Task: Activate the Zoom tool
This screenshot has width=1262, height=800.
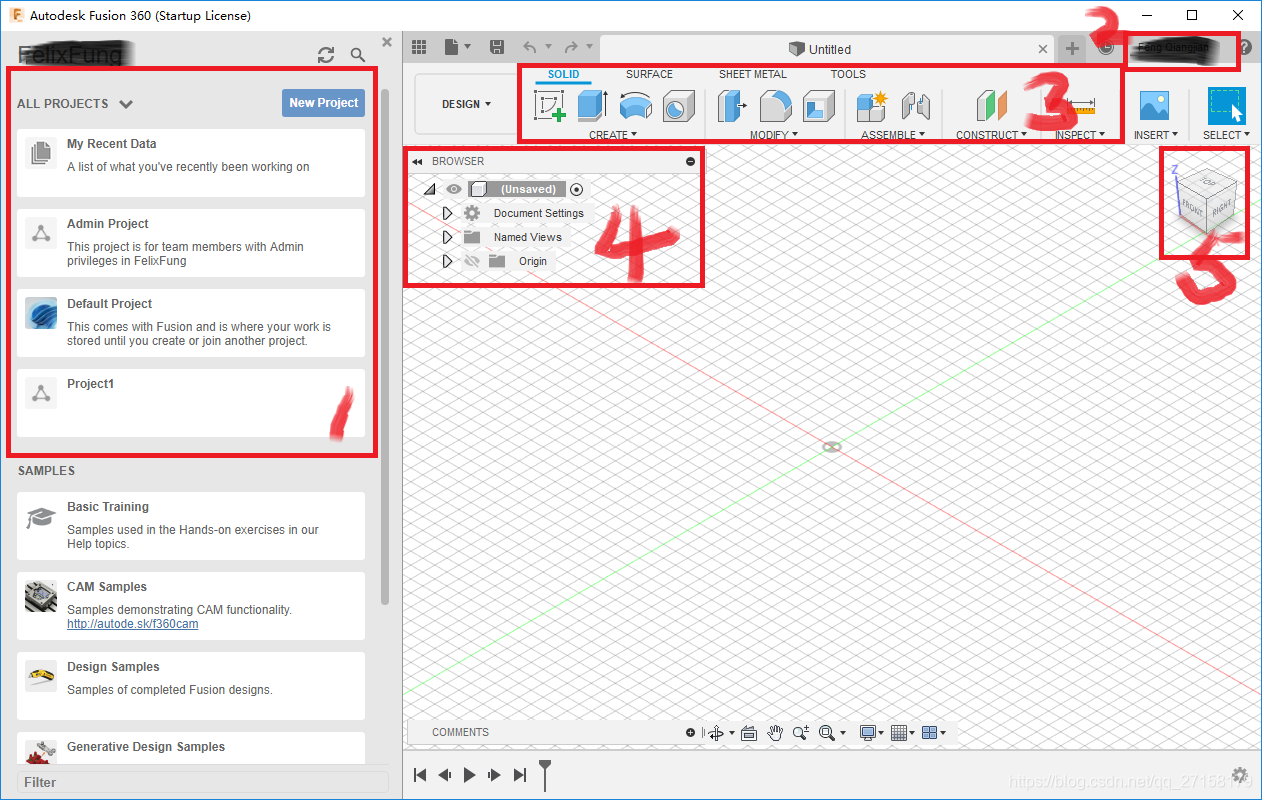Action: tap(801, 733)
